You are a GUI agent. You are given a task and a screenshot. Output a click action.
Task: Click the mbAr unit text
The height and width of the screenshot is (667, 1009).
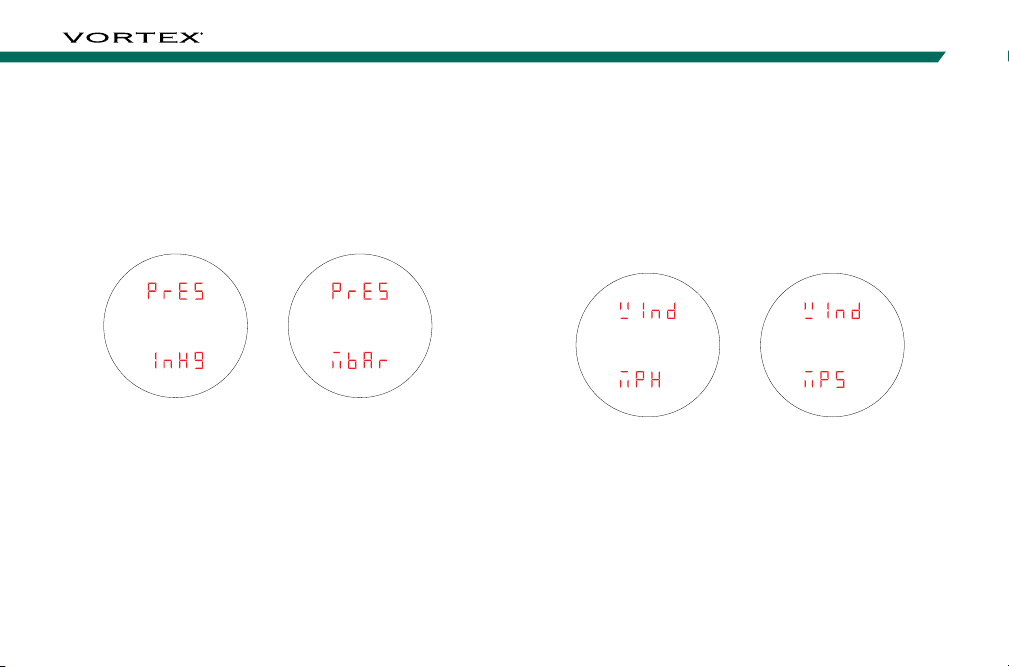point(360,360)
